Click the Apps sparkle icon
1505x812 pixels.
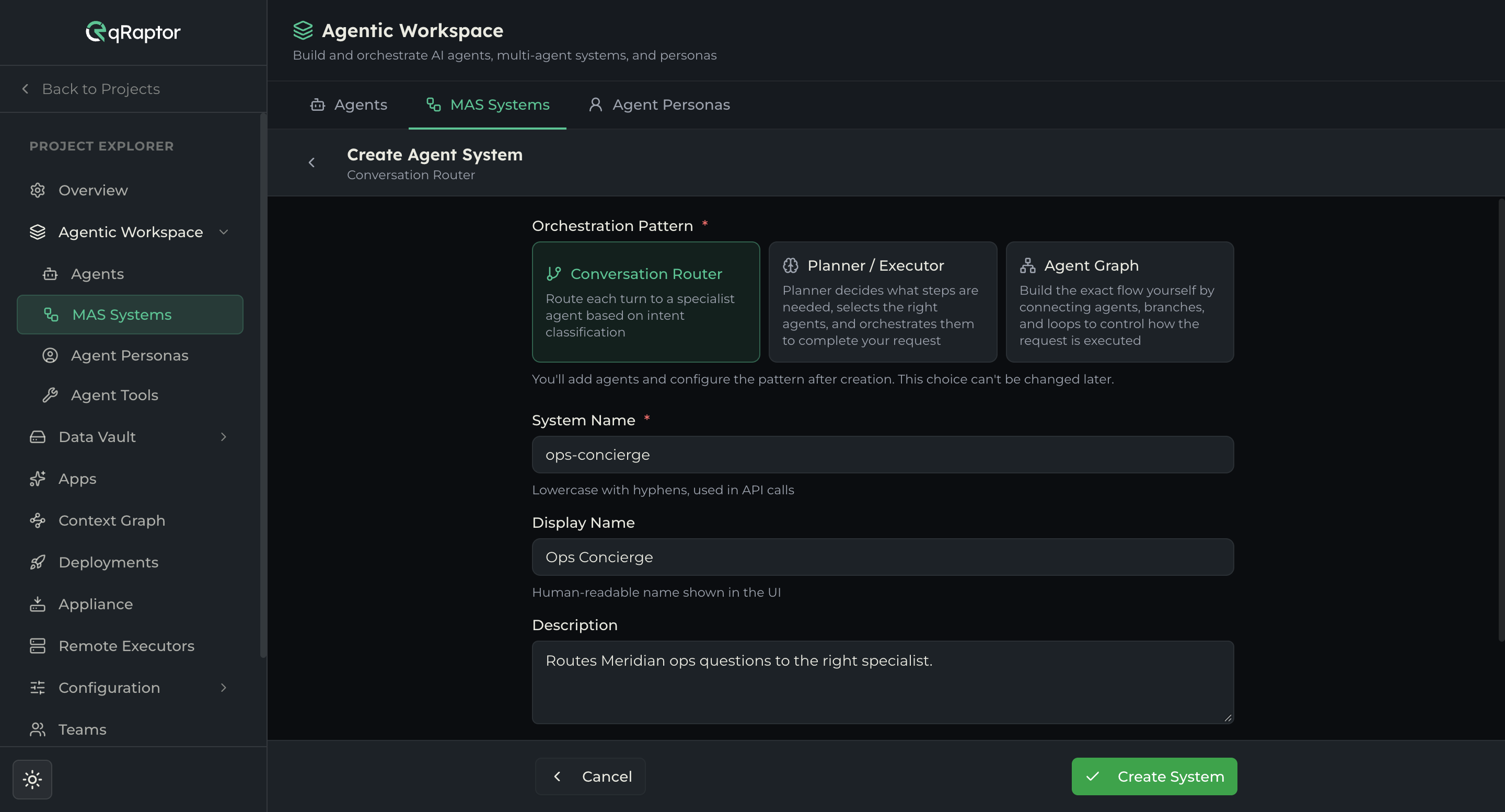[38, 479]
